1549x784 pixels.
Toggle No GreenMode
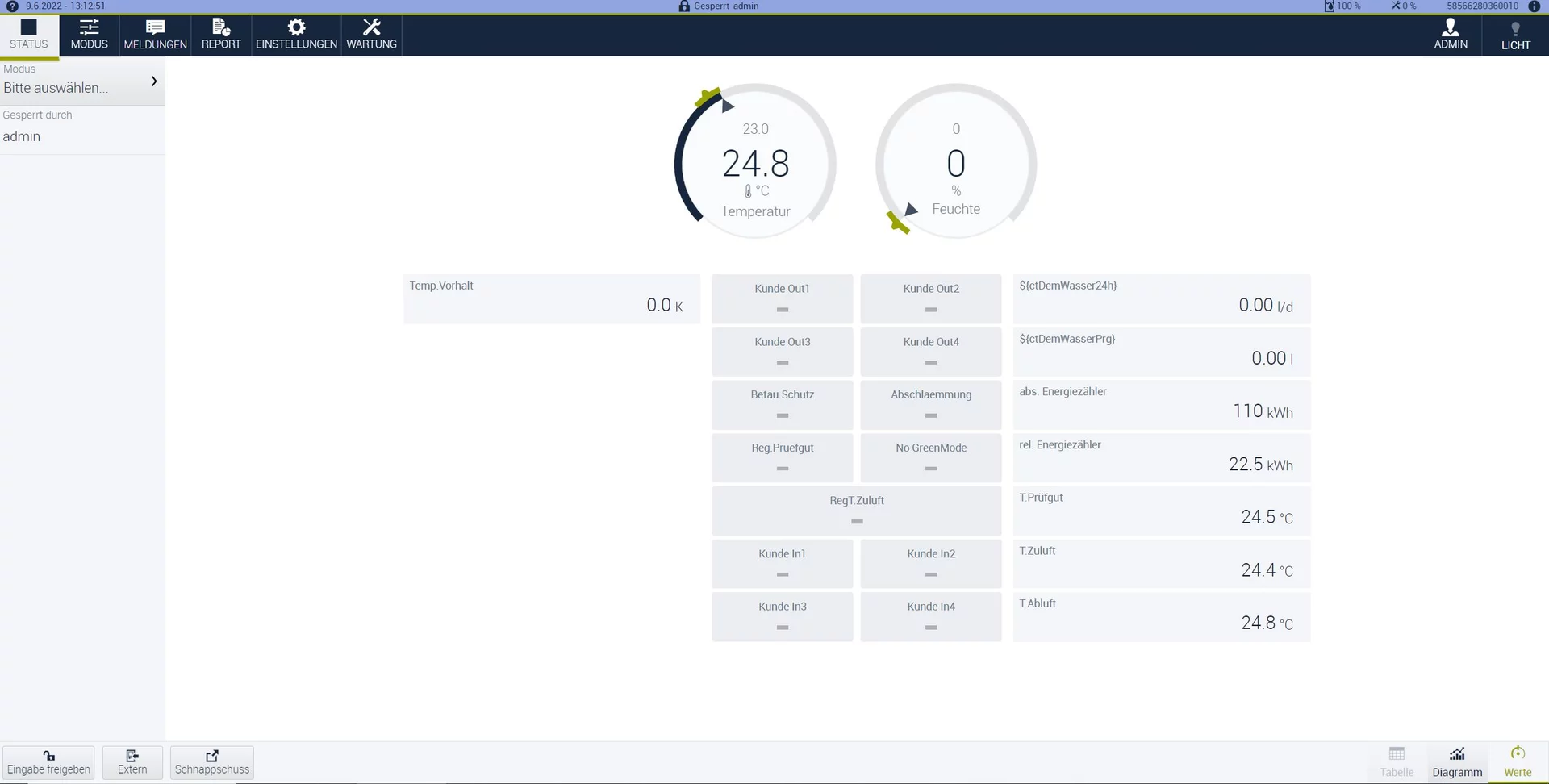tap(931, 458)
